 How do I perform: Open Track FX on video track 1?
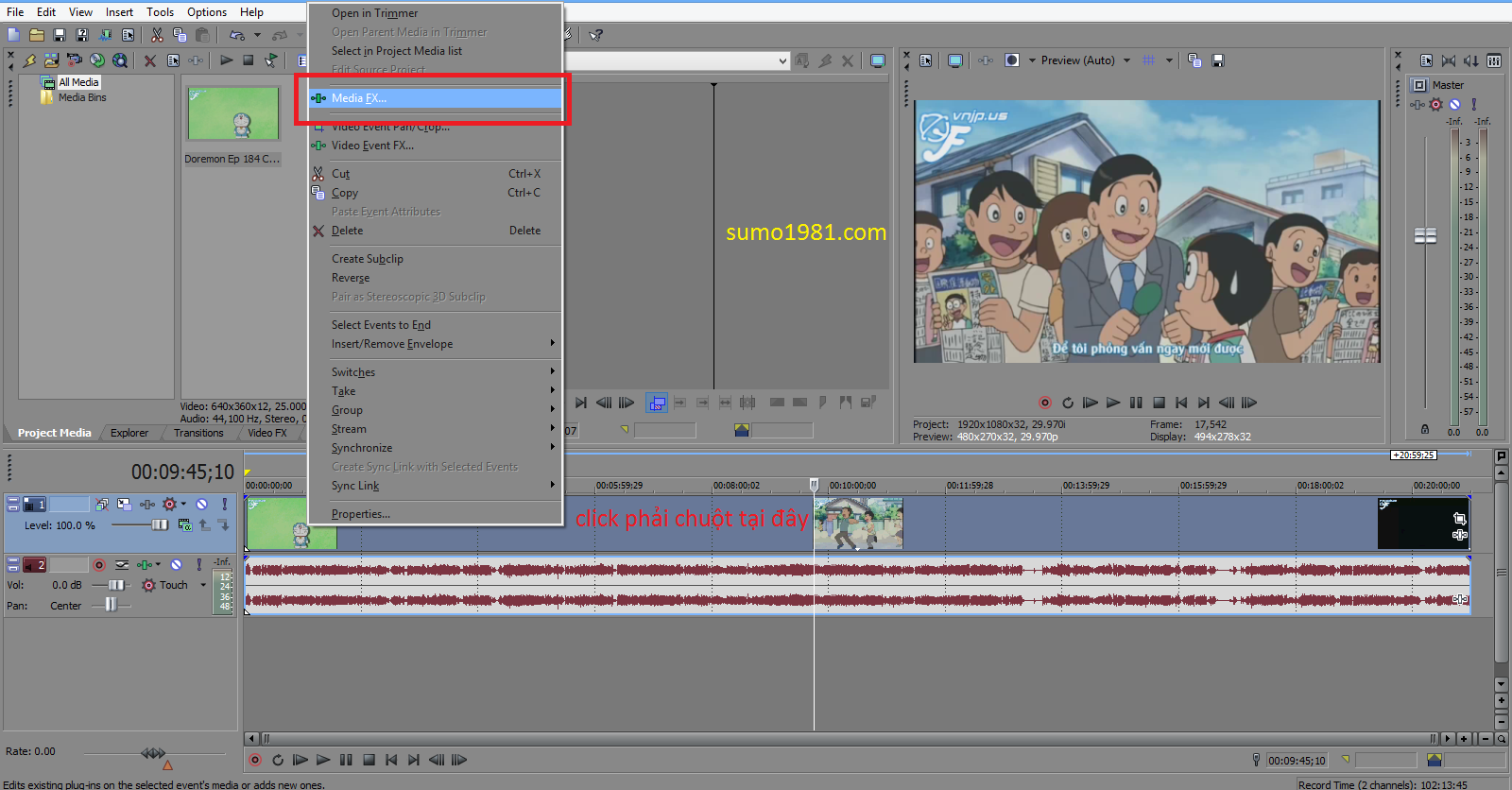point(146,505)
